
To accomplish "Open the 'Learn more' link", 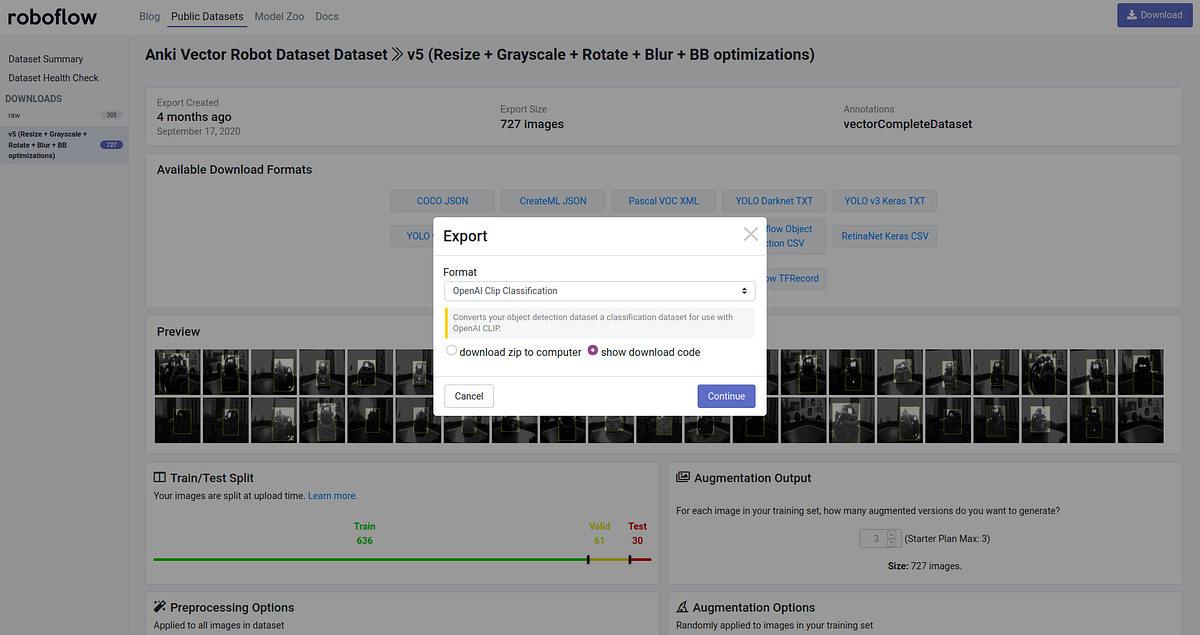I will 331,495.
